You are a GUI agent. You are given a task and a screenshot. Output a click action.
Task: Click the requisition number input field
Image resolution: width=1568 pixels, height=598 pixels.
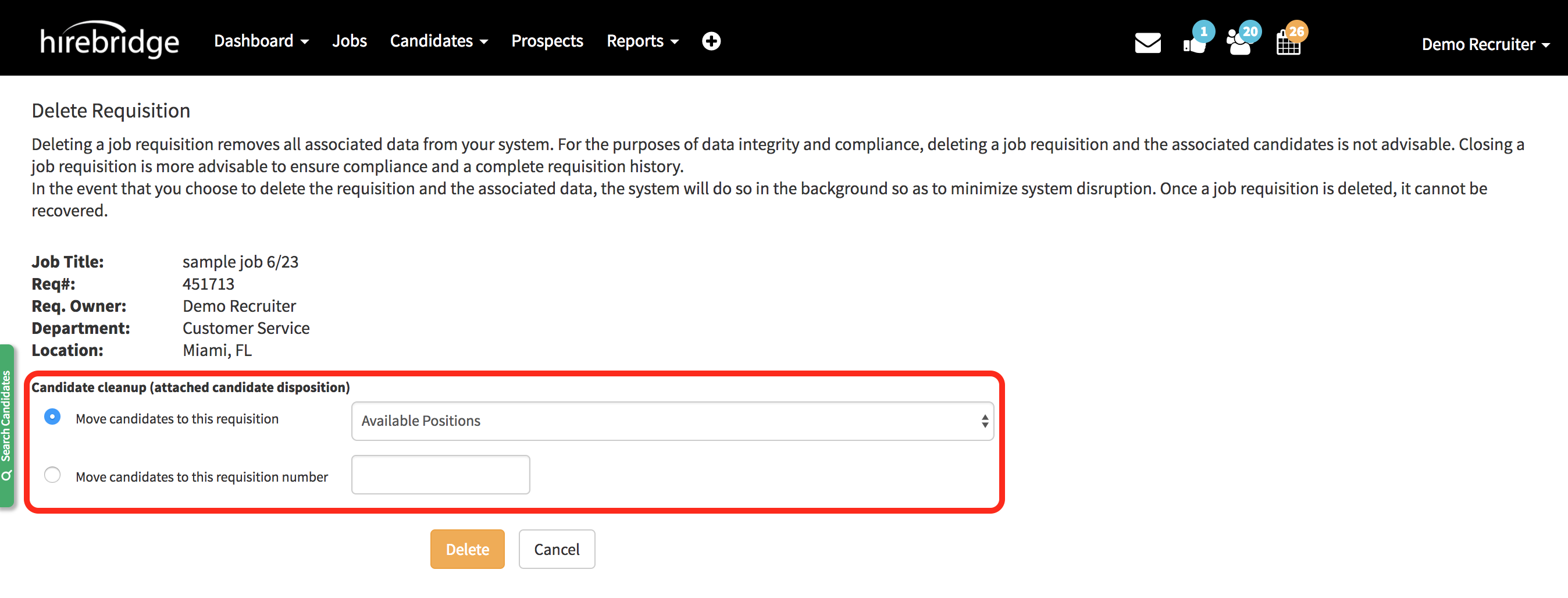(x=440, y=474)
